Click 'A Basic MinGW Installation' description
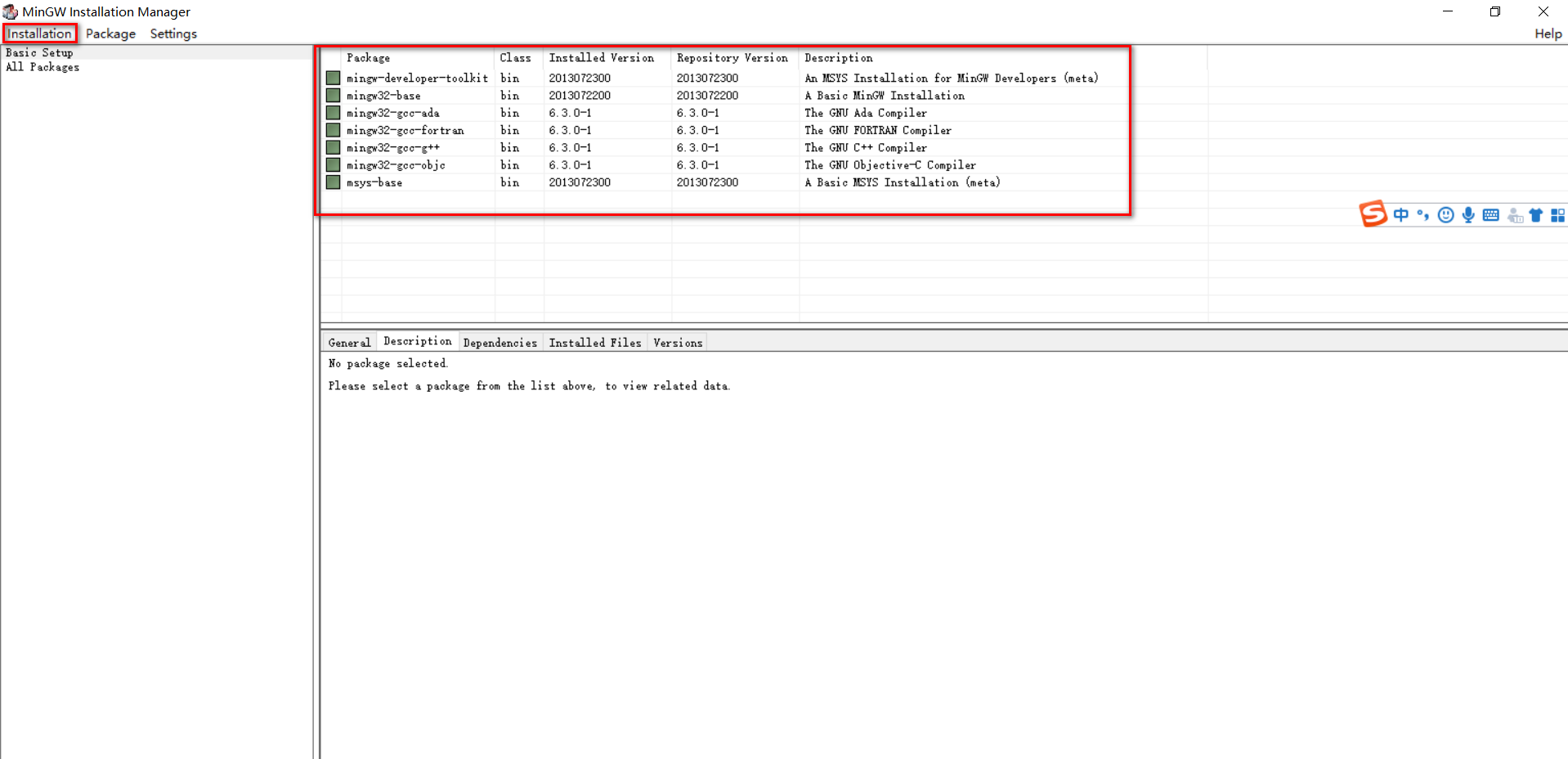 pos(885,95)
